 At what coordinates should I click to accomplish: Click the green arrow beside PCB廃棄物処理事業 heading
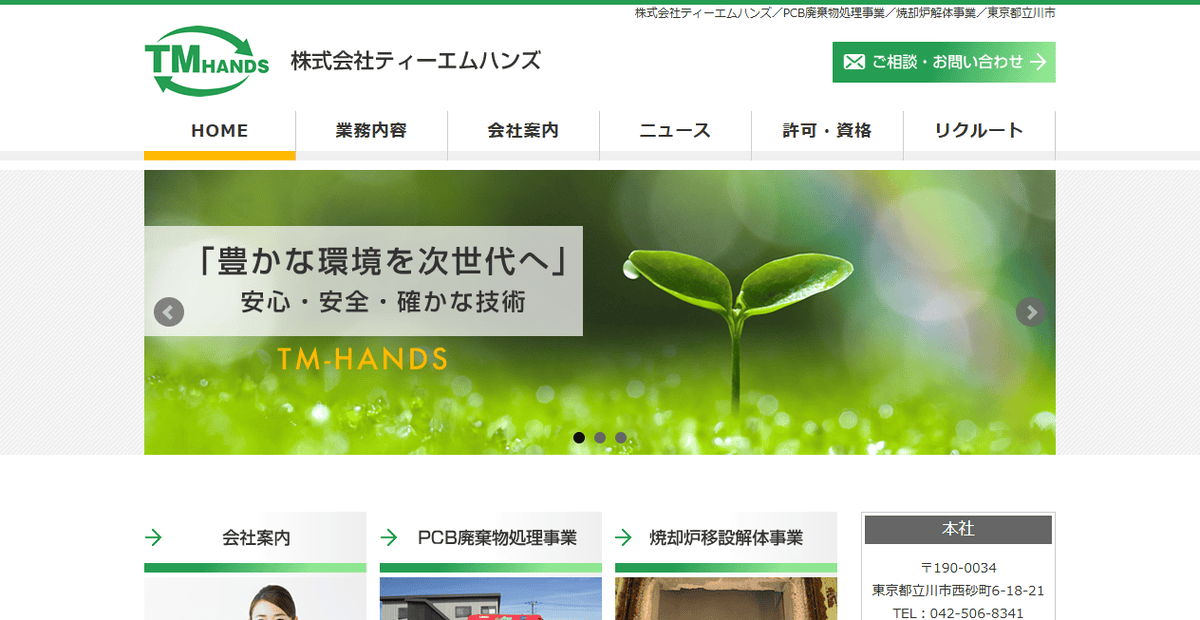coord(390,537)
